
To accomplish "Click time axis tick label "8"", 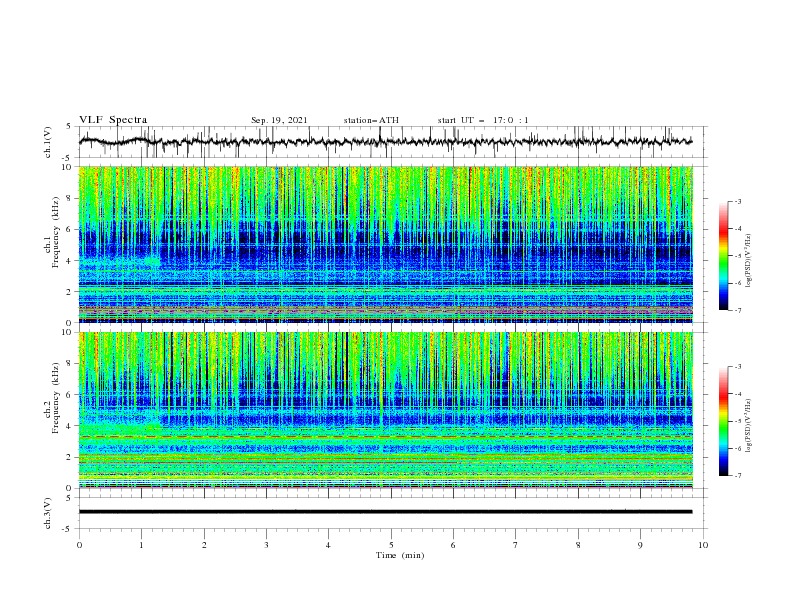I will pyautogui.click(x=578, y=545).
